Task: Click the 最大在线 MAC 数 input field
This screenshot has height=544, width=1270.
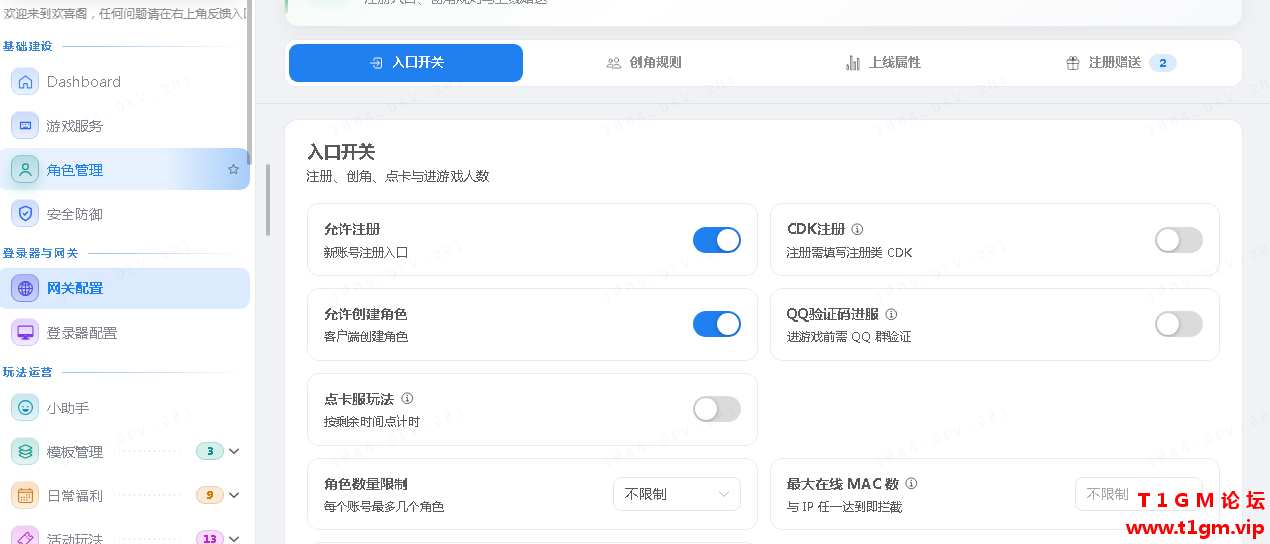Action: pyautogui.click(x=1139, y=494)
